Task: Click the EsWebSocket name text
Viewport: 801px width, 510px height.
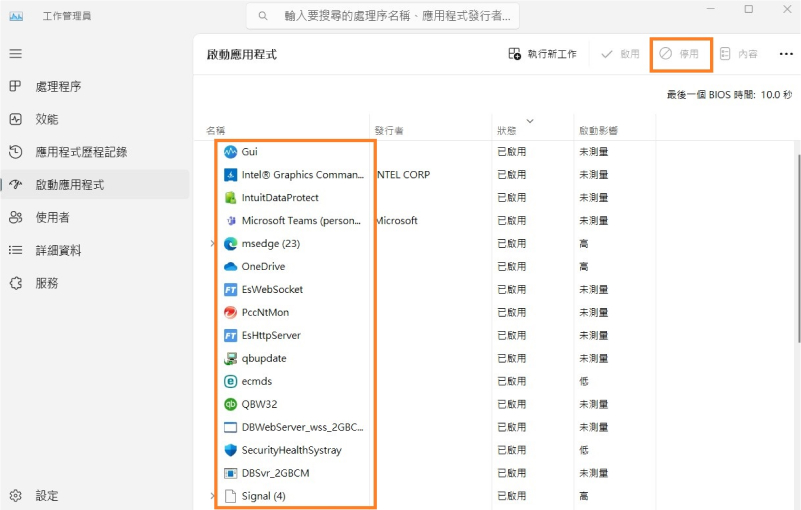Action: 272,289
